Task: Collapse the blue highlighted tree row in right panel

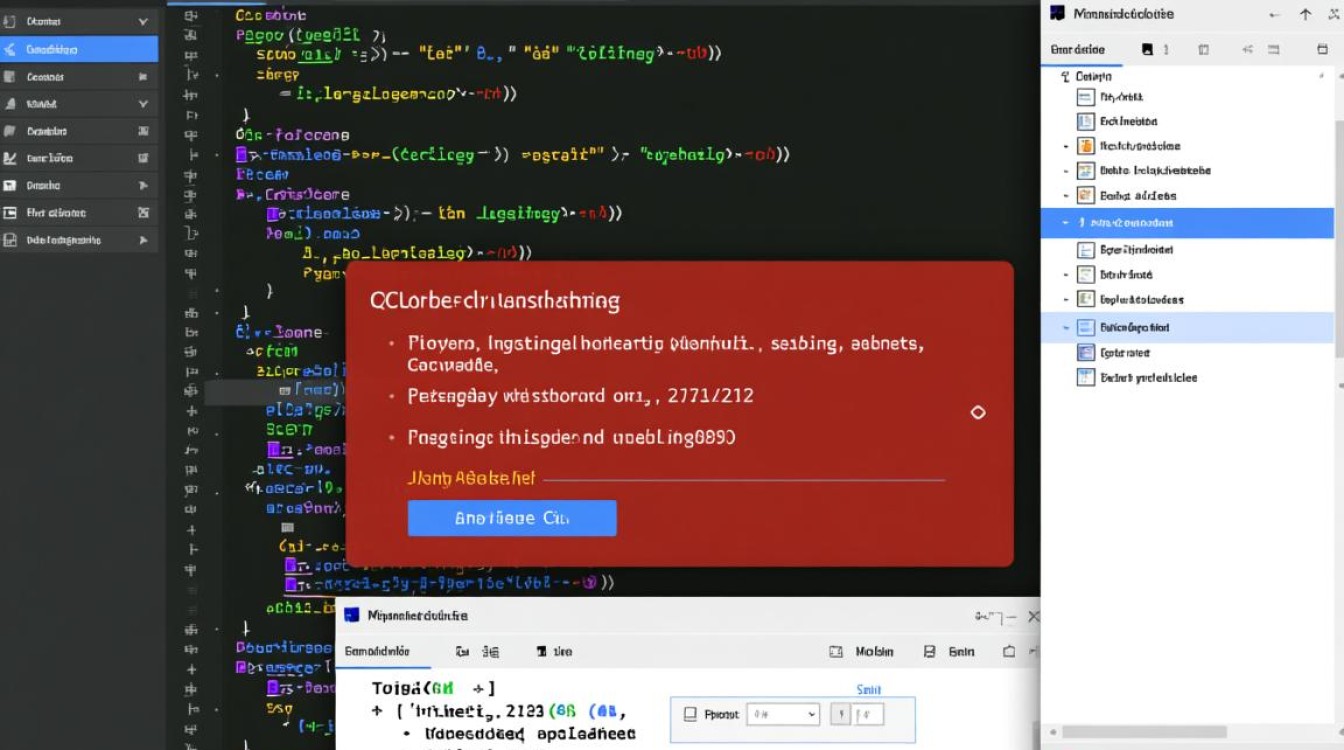Action: (1066, 222)
